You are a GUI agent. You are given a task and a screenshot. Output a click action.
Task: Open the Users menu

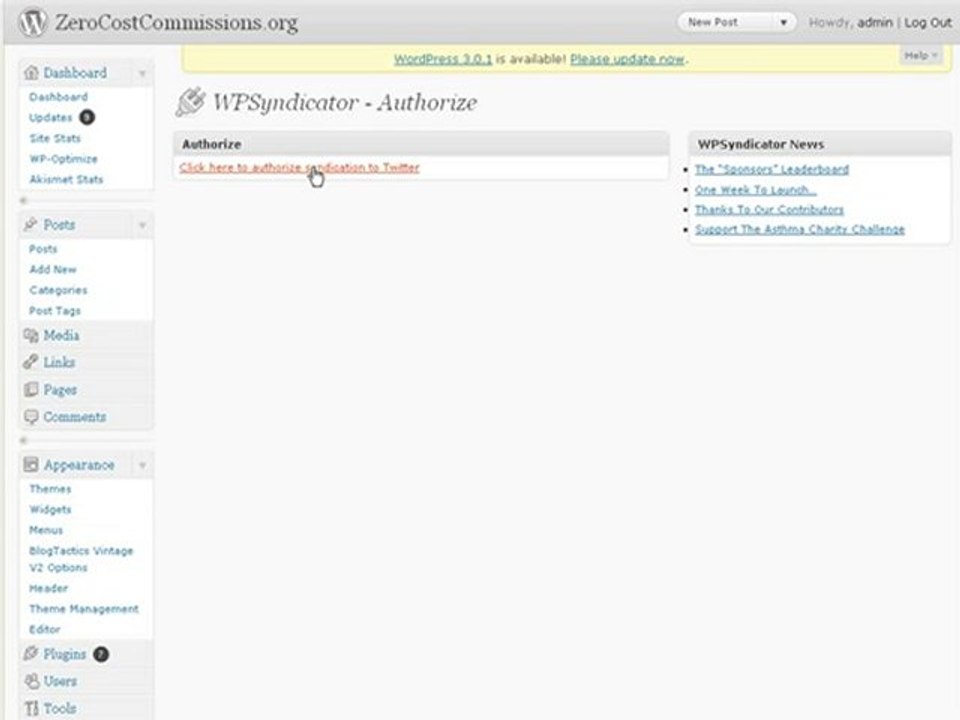60,681
